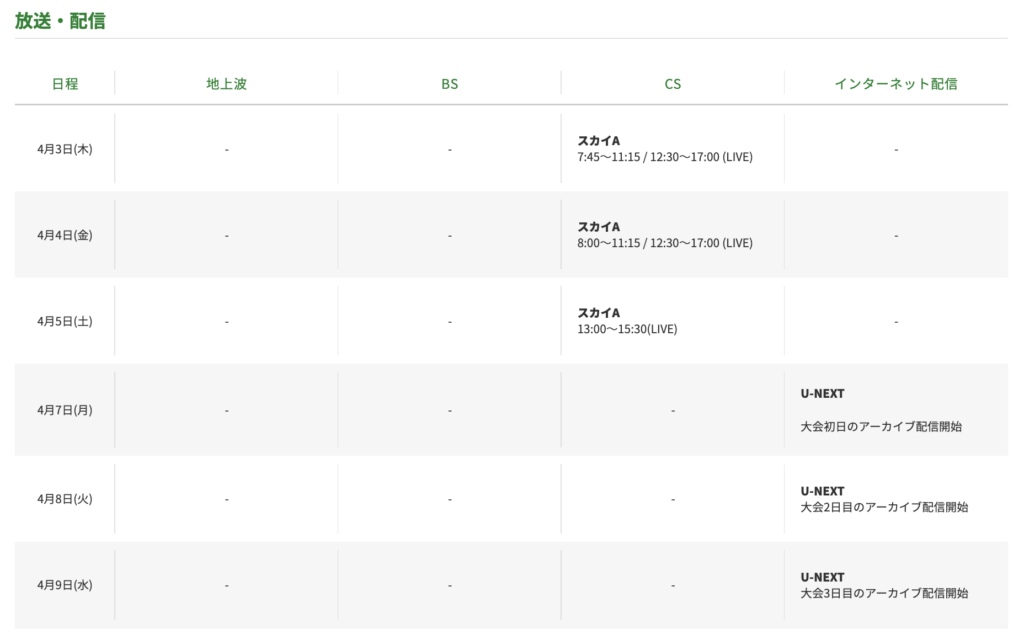Click the BS cell for 4月9日(水)

pyautogui.click(x=450, y=585)
